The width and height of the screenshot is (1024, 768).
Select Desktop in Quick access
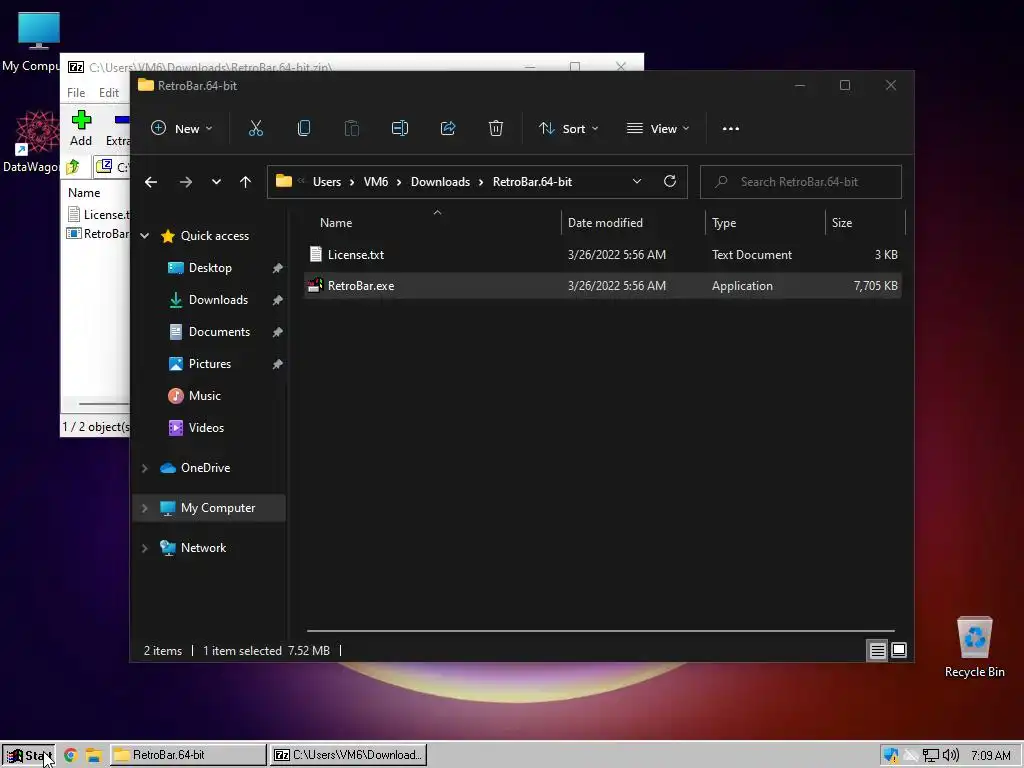pyautogui.click(x=210, y=268)
